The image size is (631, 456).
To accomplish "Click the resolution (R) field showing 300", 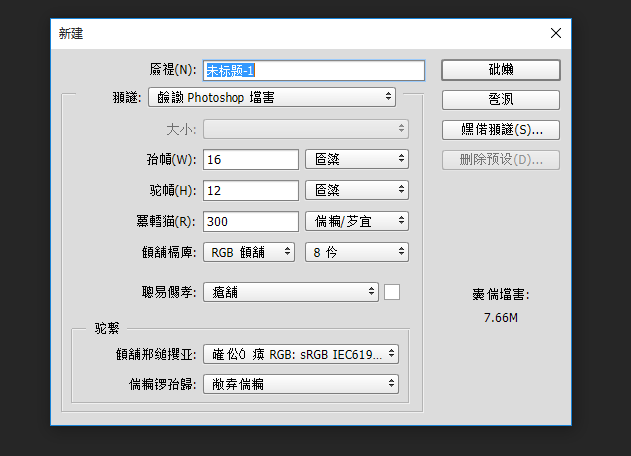I will (x=251, y=221).
